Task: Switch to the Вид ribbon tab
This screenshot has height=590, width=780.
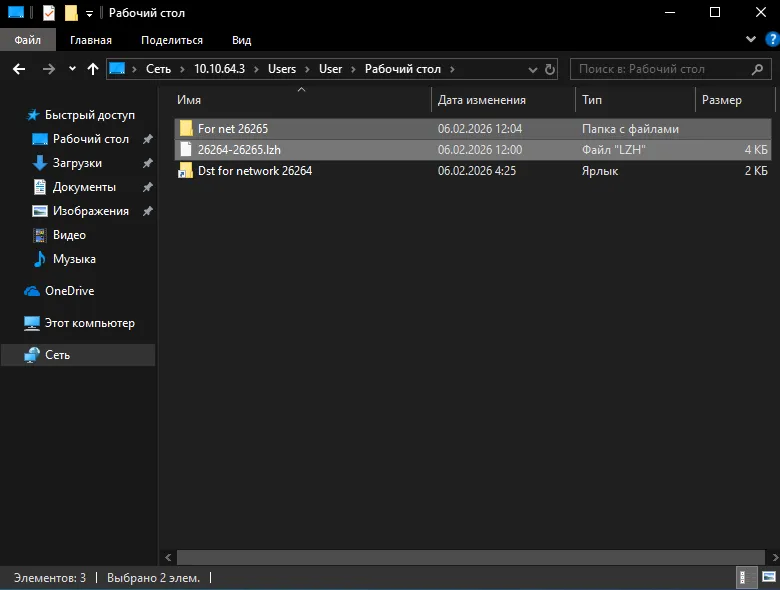Action: (241, 40)
